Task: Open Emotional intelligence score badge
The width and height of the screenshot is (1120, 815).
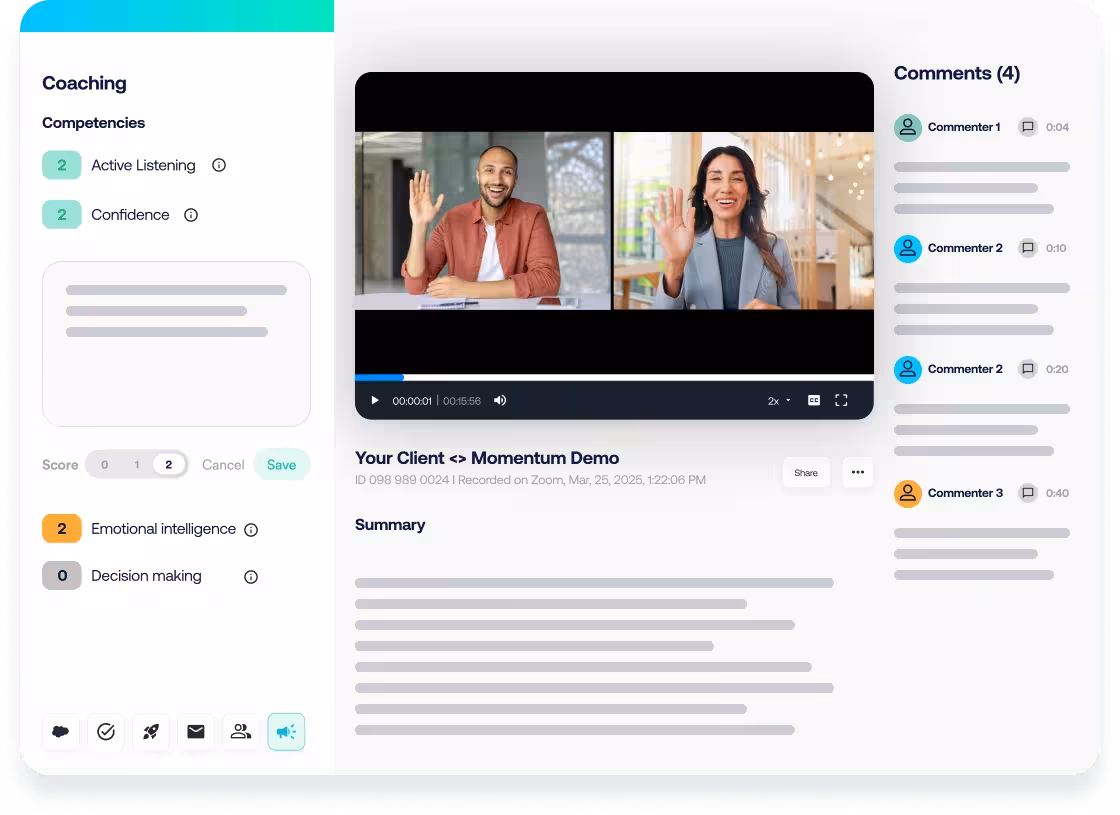Action: [x=61, y=529]
